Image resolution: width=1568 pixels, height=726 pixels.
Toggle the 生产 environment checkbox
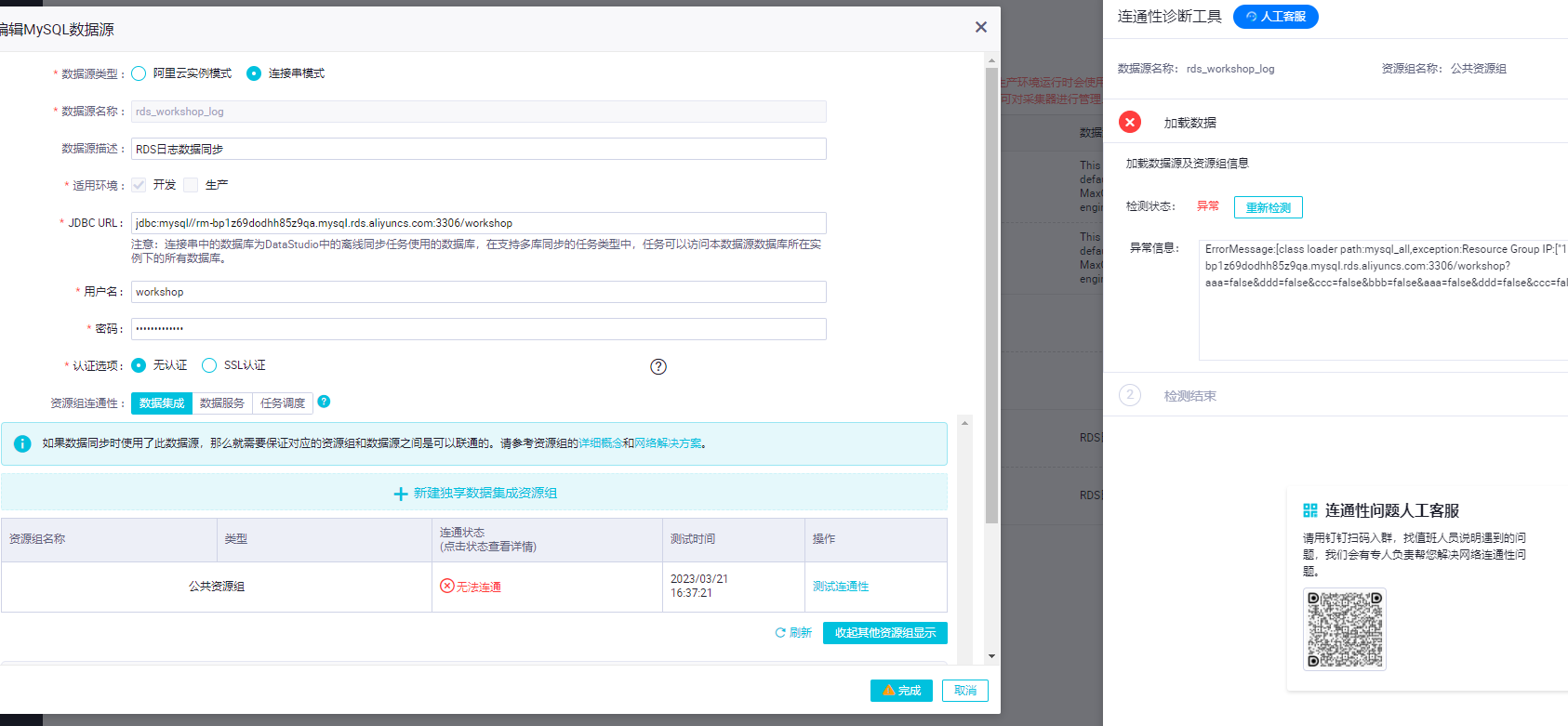tap(191, 185)
